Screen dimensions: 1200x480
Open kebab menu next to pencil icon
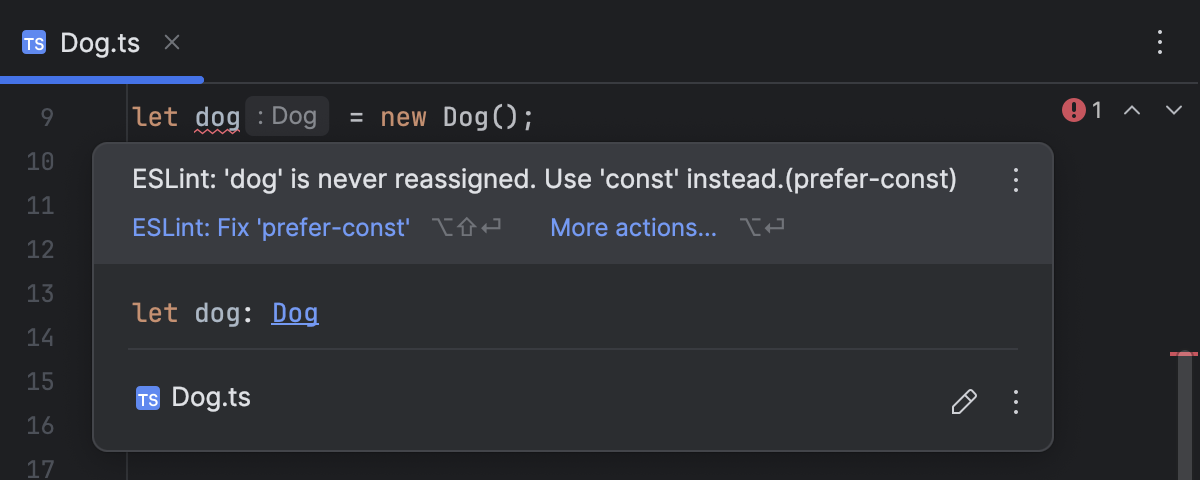(1016, 402)
